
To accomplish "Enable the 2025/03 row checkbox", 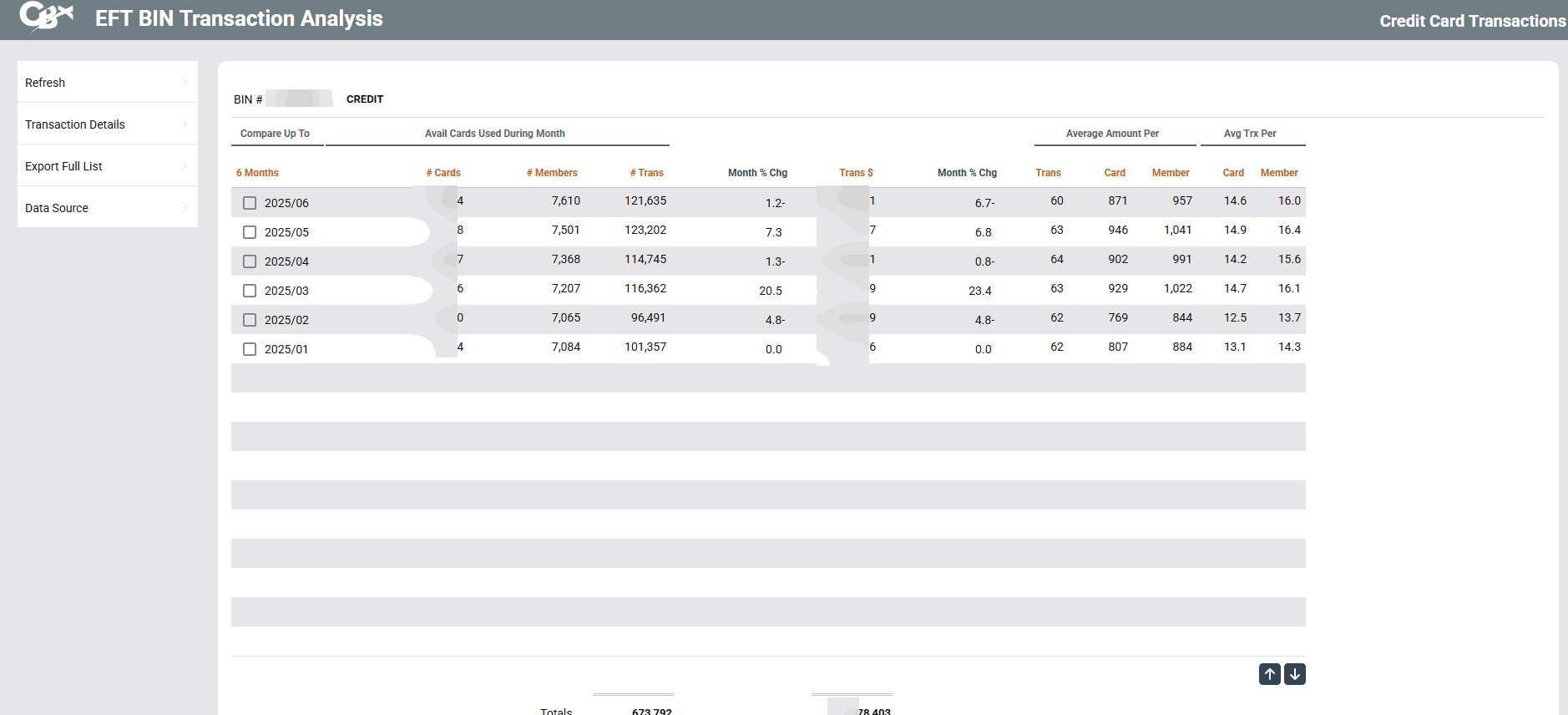I will point(250,291).
